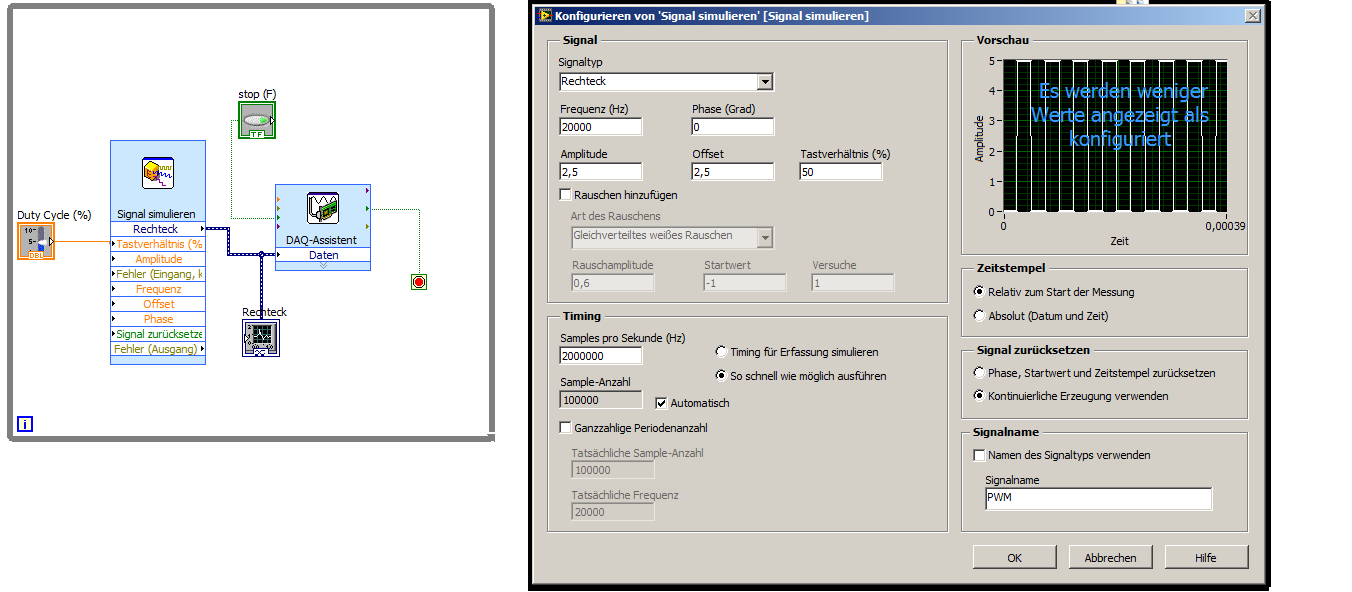Click the Offset row of Signal simulieren block

158,304
